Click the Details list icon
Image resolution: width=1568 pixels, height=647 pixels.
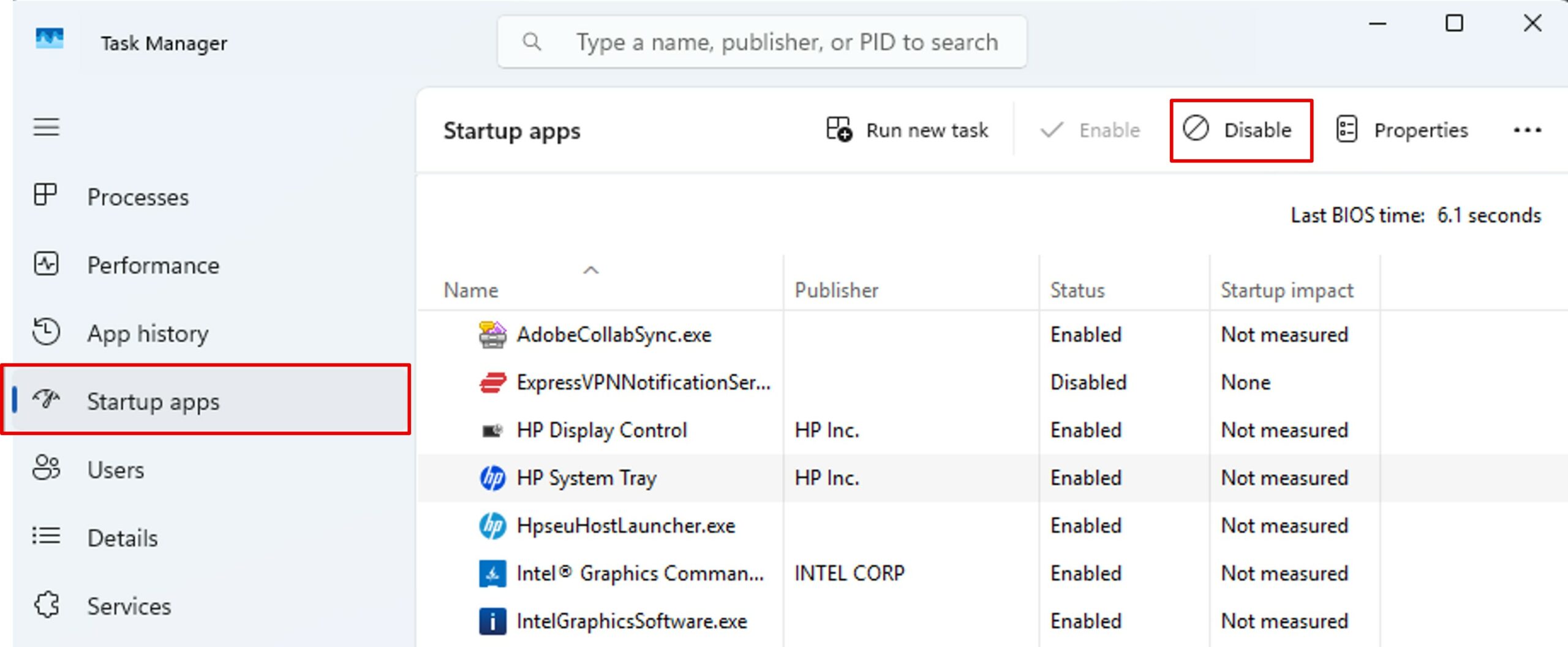(46, 536)
